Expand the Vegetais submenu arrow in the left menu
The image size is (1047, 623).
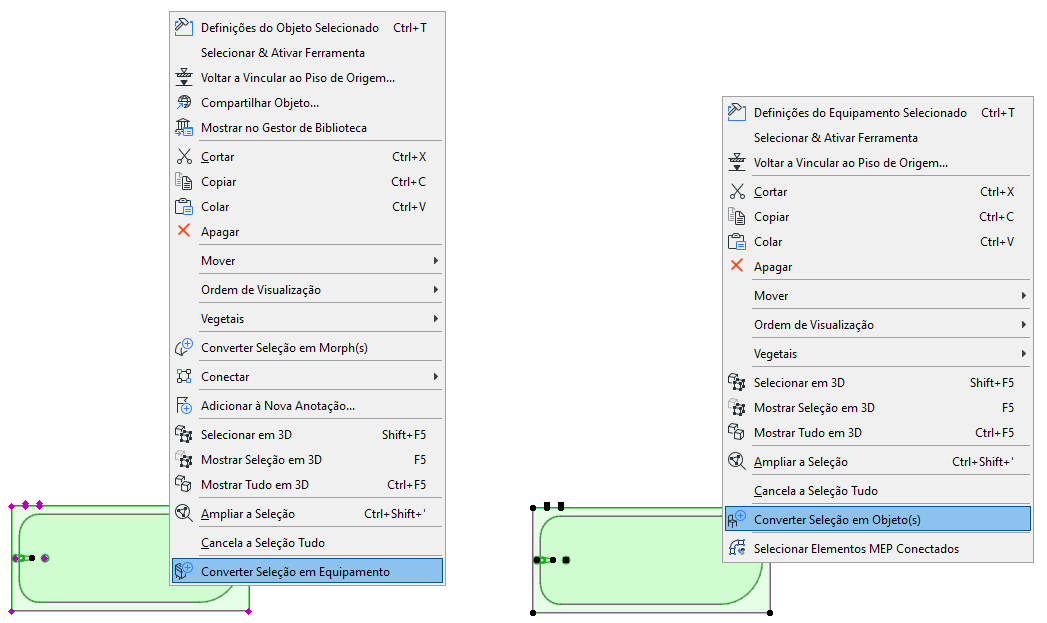(435, 319)
